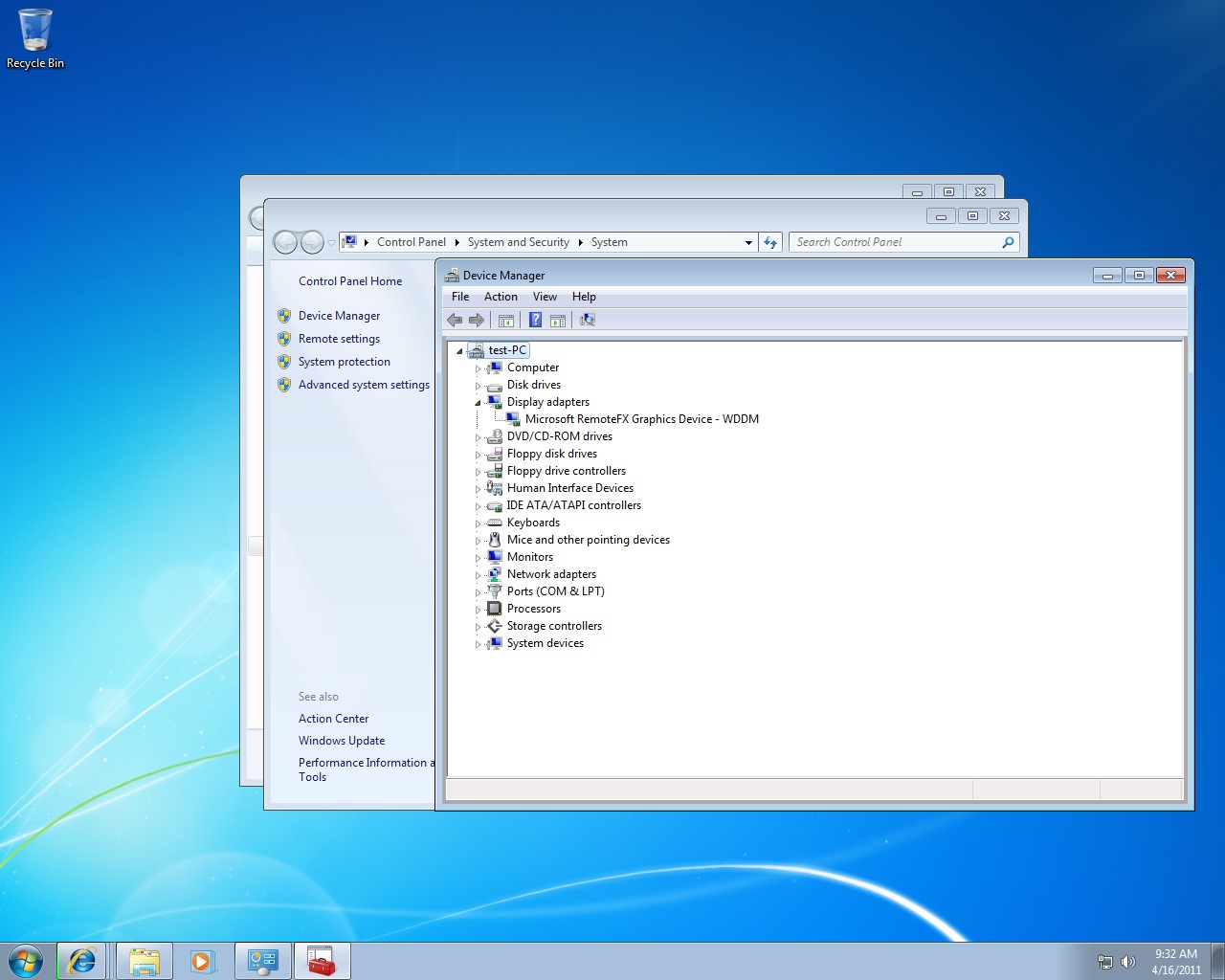Expand the Ports (COM & LPT) node
1225x980 pixels.
[478, 592]
